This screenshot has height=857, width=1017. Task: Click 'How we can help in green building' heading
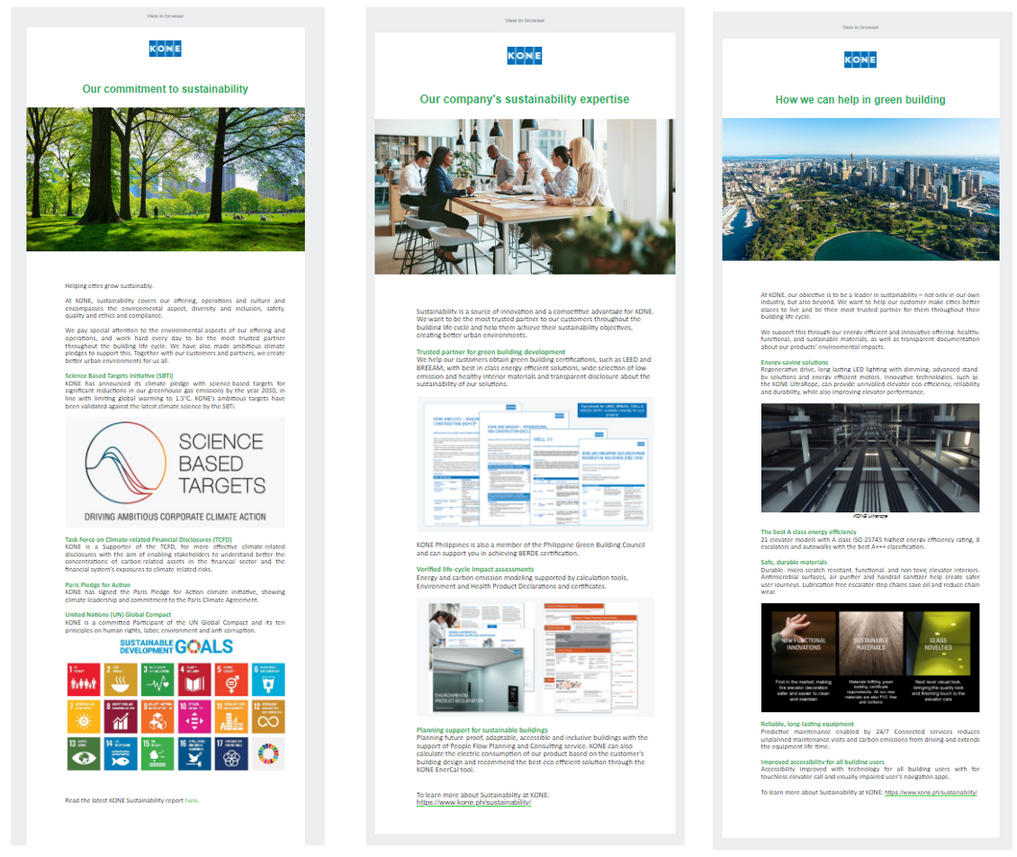click(x=860, y=100)
